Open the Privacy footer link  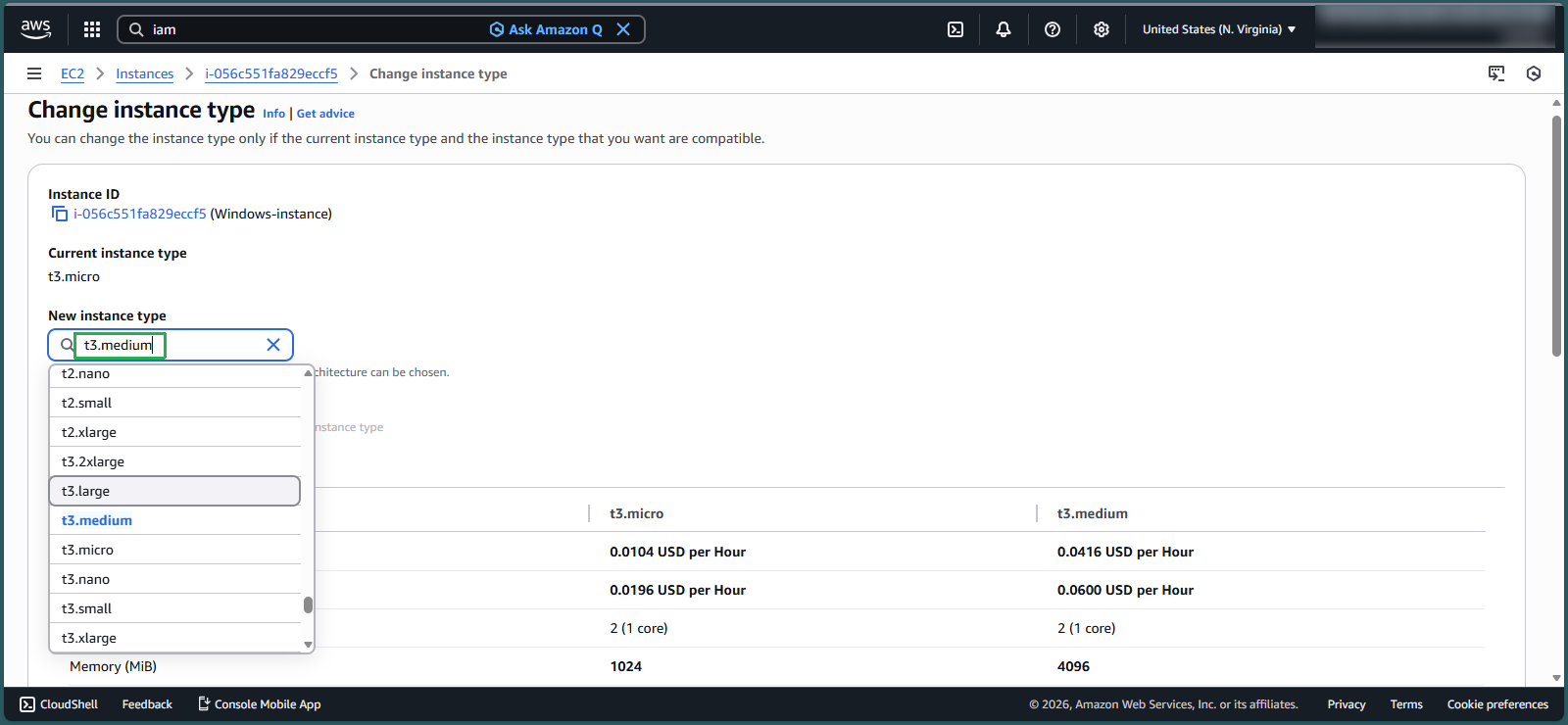click(1347, 704)
